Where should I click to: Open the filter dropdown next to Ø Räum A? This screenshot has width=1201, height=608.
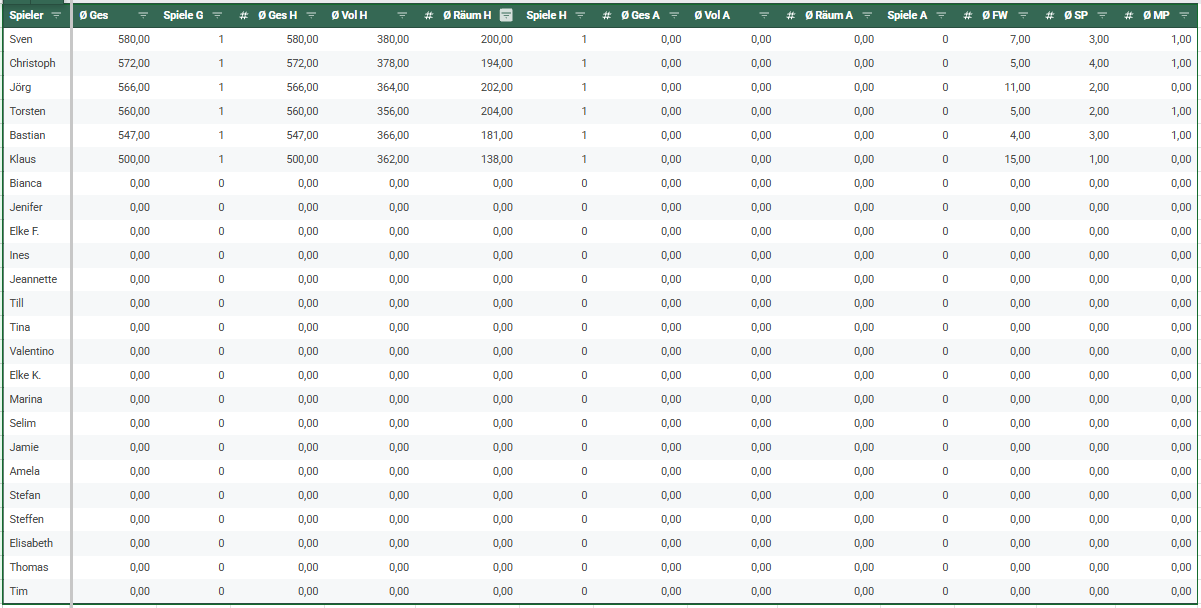(866, 15)
